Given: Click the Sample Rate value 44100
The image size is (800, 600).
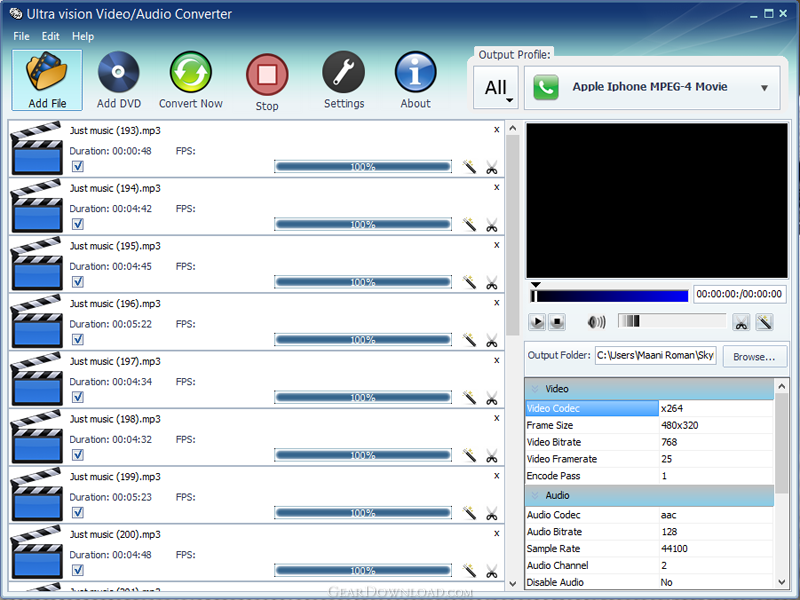Looking at the screenshot, I should tap(674, 548).
